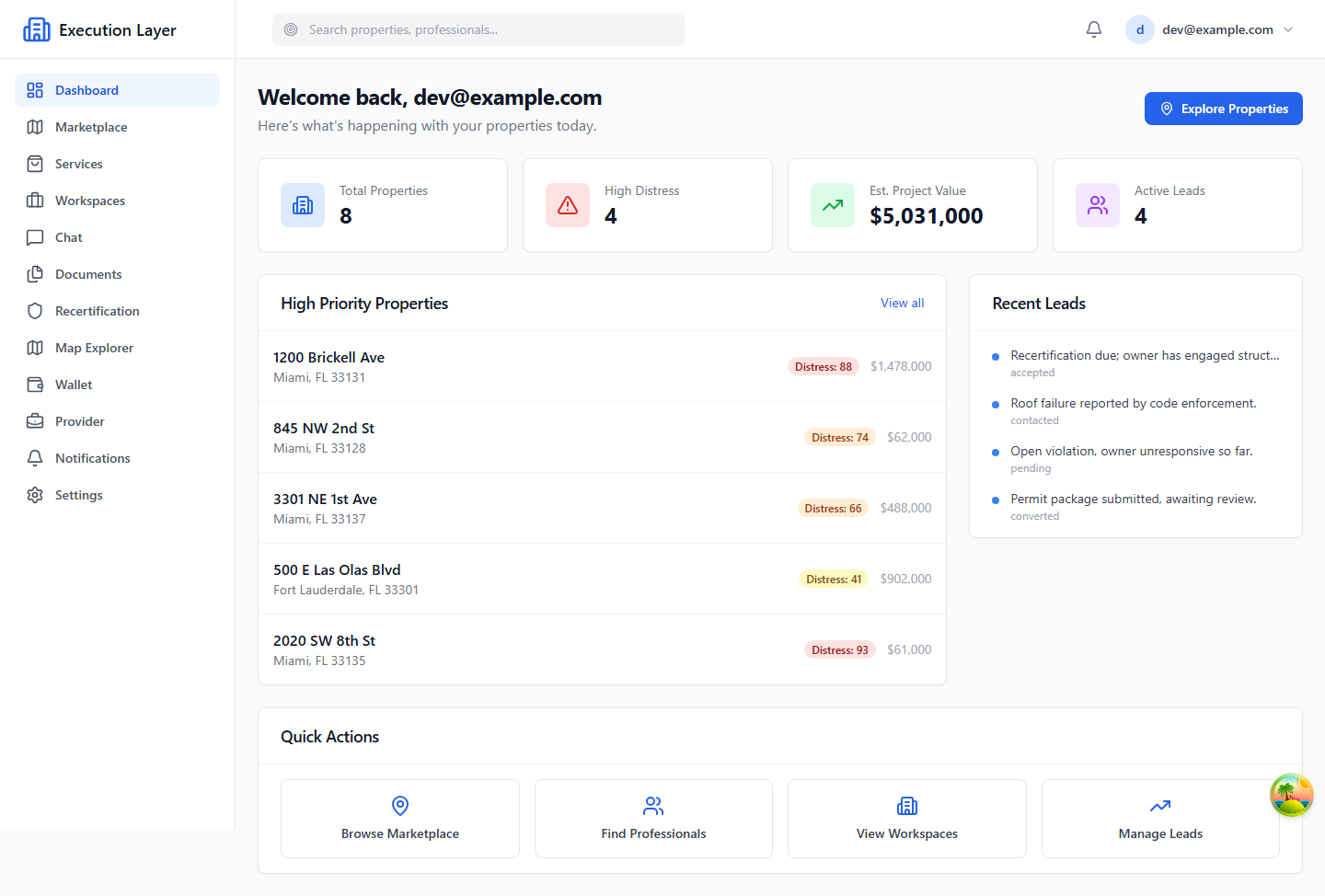This screenshot has width=1325, height=896.
Task: Open the View Workspaces quick action
Action: tap(907, 819)
